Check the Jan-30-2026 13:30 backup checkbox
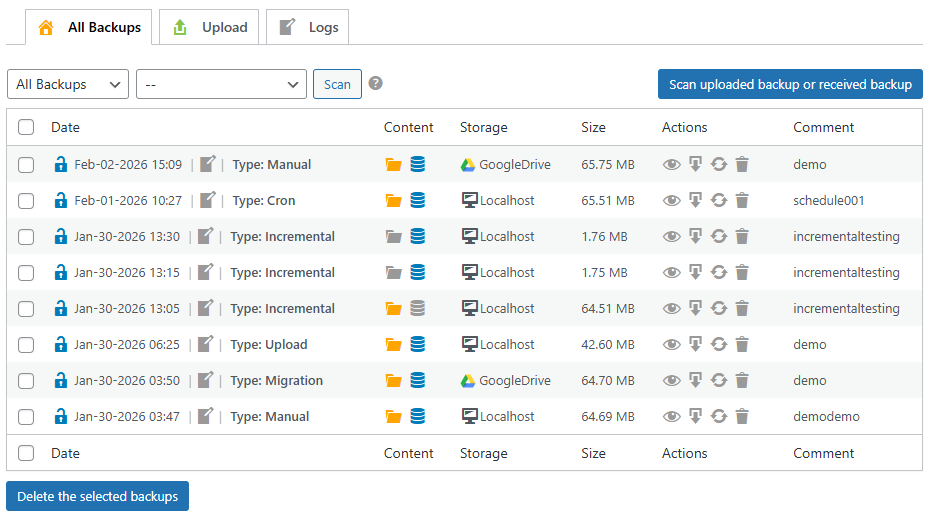Image resolution: width=930 pixels, height=519 pixels. tap(26, 237)
